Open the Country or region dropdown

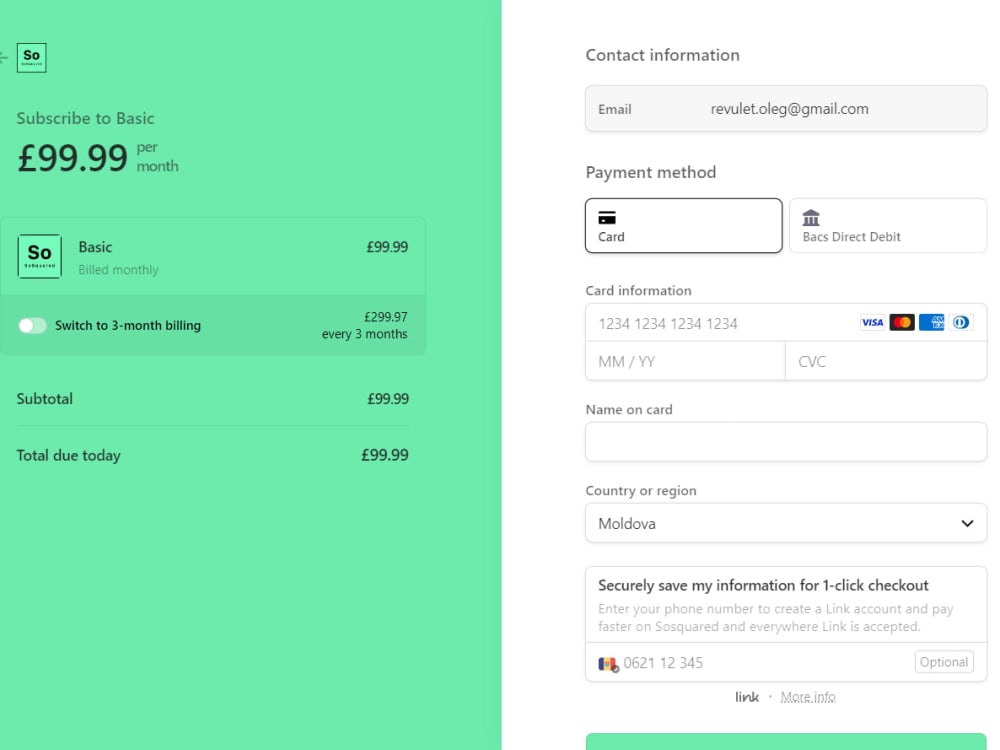[786, 523]
